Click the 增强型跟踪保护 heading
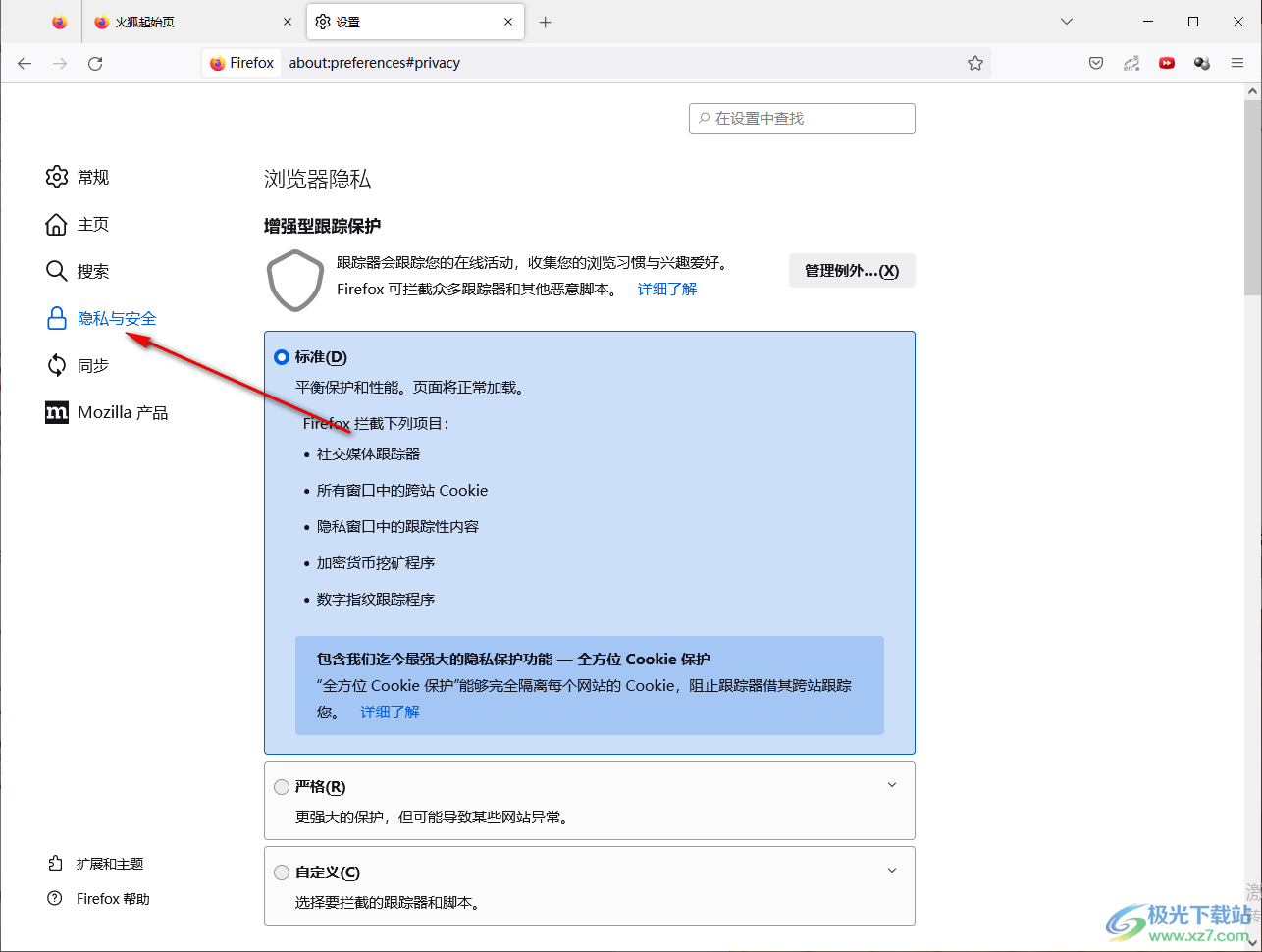 (x=323, y=226)
